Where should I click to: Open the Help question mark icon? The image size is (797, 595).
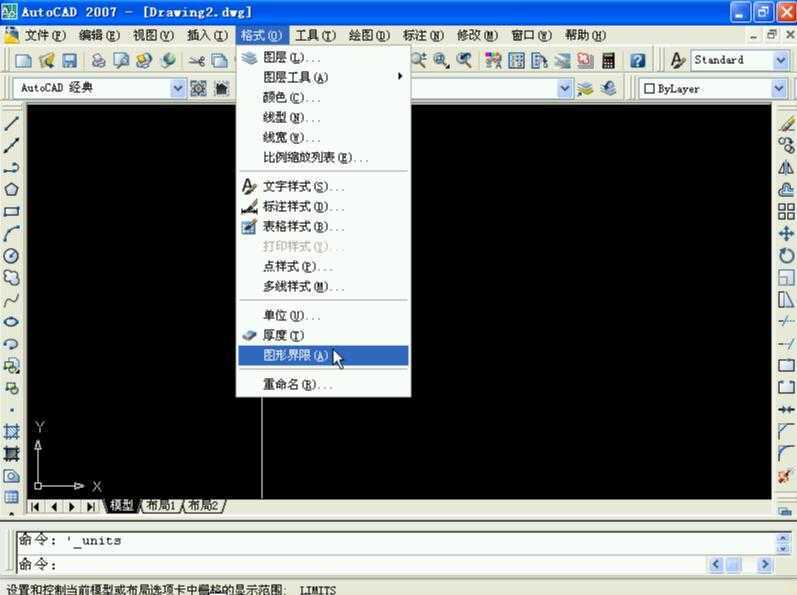637,60
